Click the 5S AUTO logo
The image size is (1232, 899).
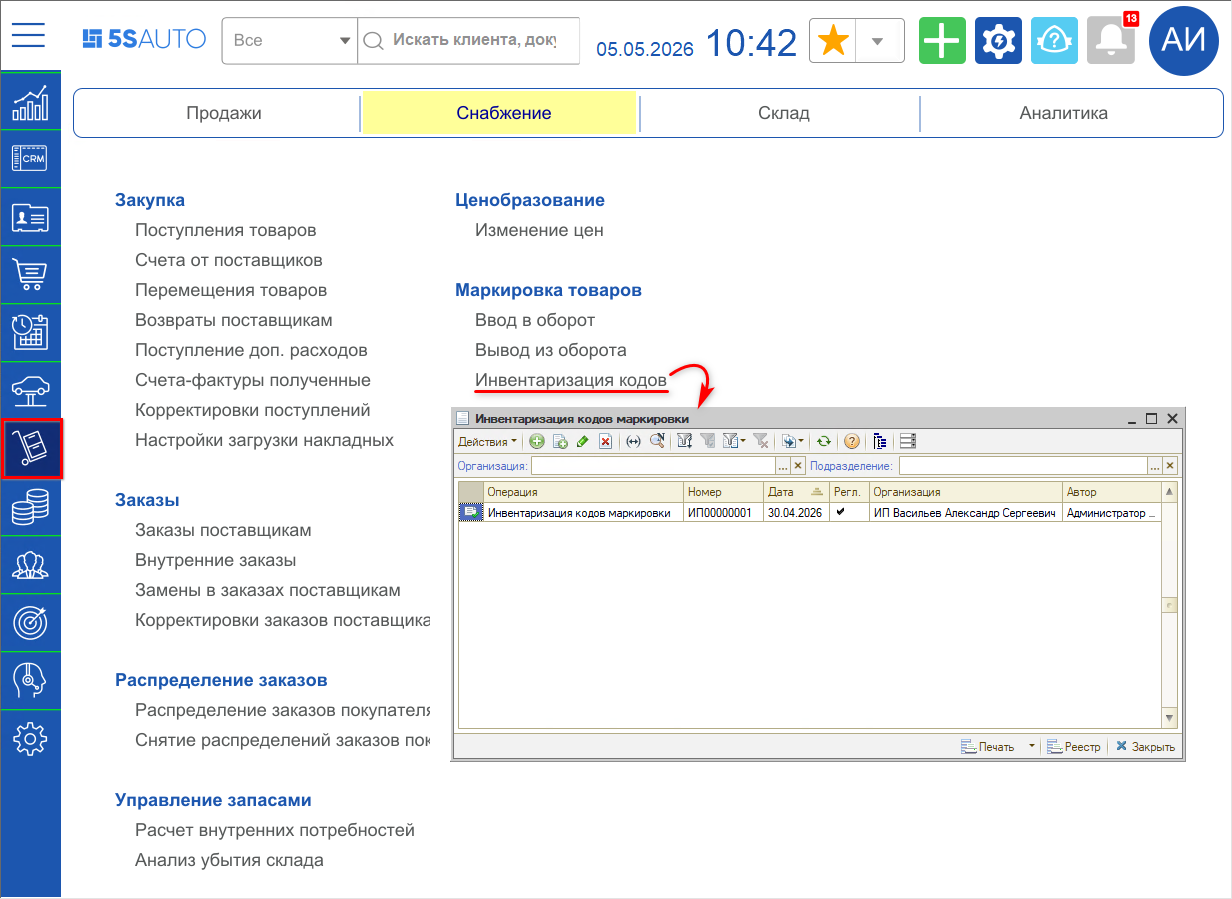coord(144,40)
